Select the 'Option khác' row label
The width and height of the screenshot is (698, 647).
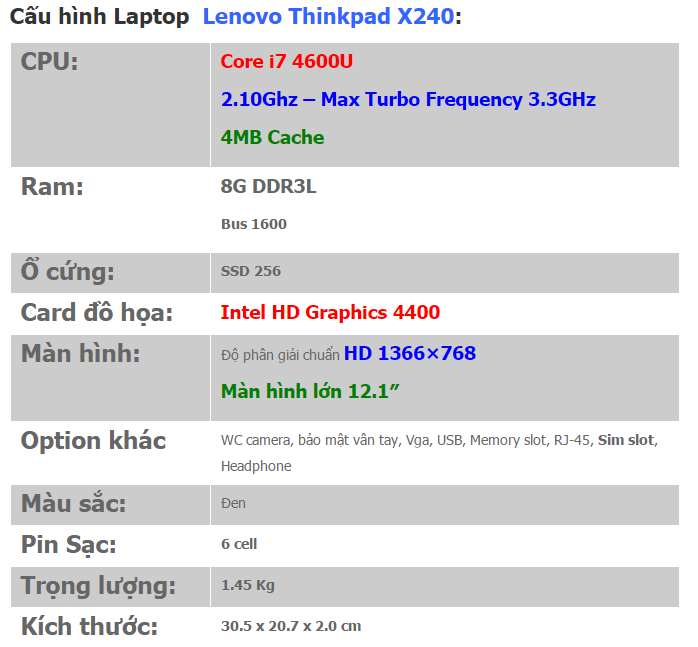click(x=93, y=440)
